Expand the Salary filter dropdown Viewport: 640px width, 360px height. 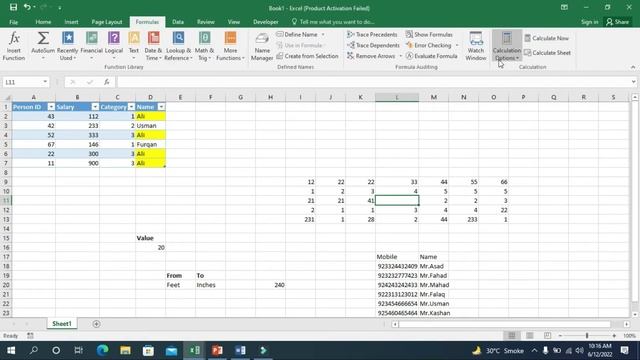(x=95, y=107)
